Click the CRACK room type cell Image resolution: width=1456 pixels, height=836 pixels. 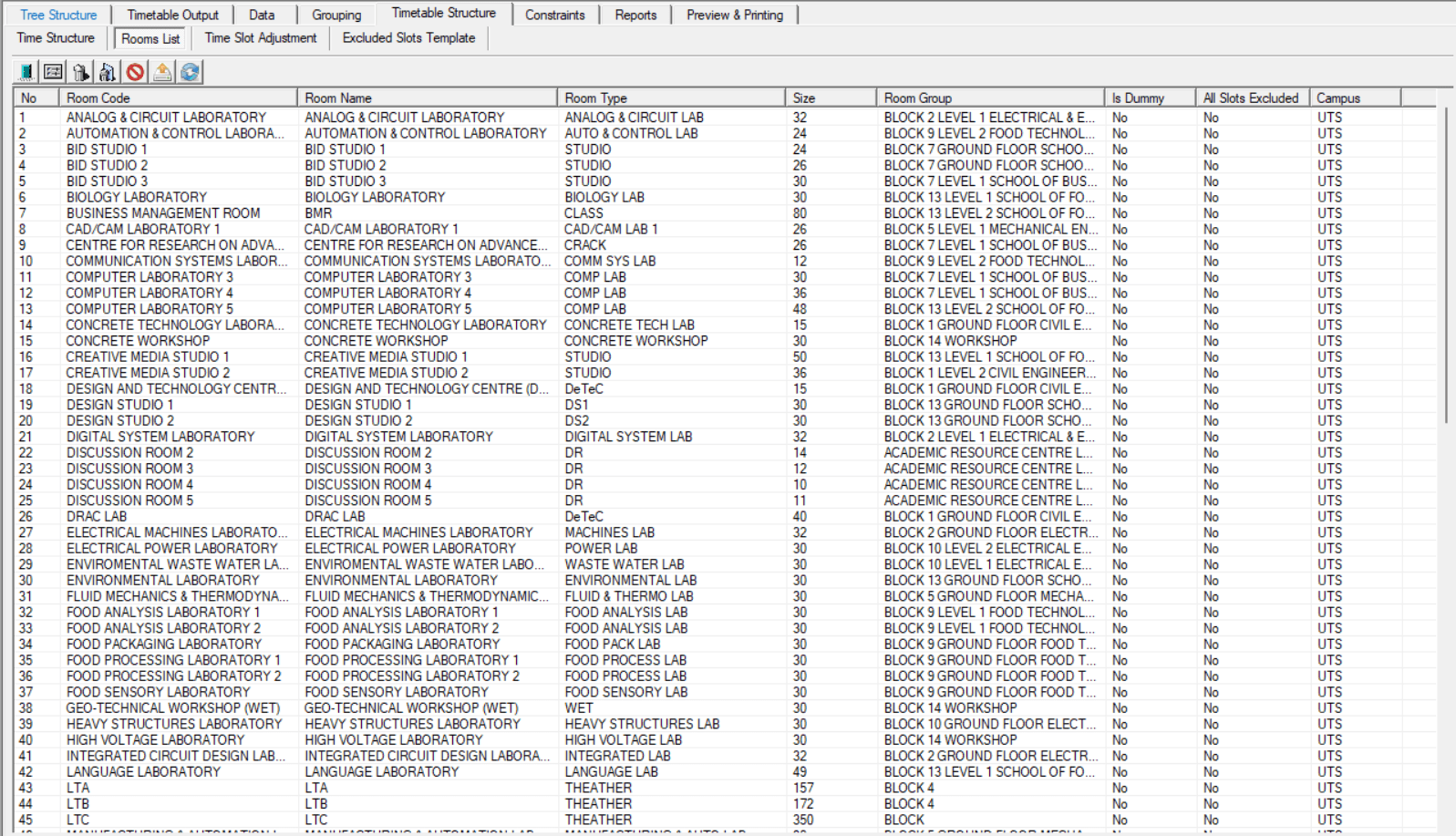click(x=585, y=245)
